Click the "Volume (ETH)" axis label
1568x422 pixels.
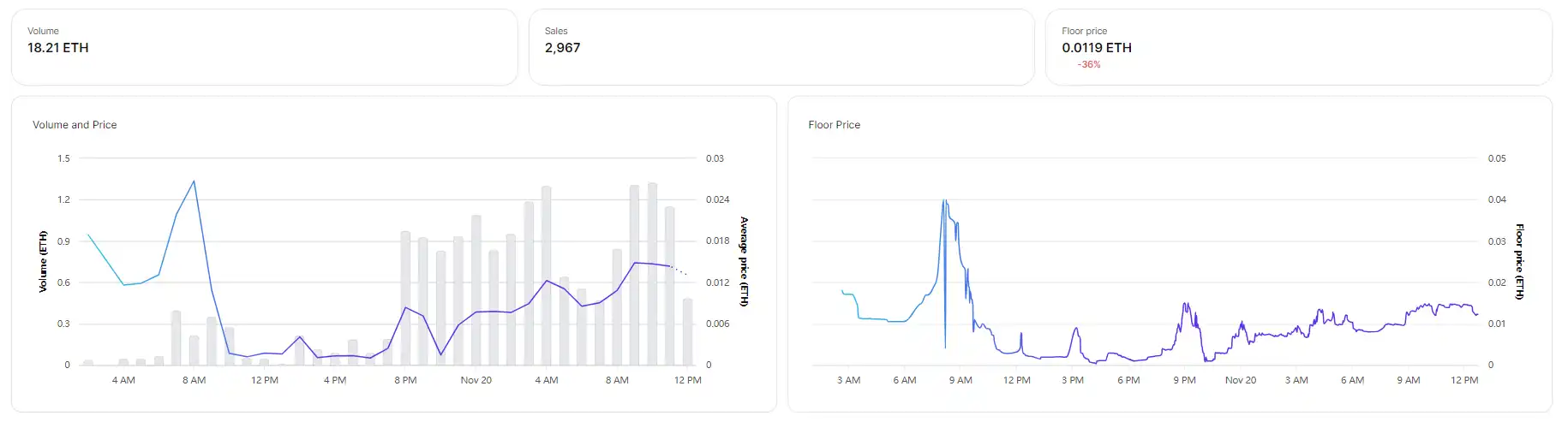pos(43,261)
